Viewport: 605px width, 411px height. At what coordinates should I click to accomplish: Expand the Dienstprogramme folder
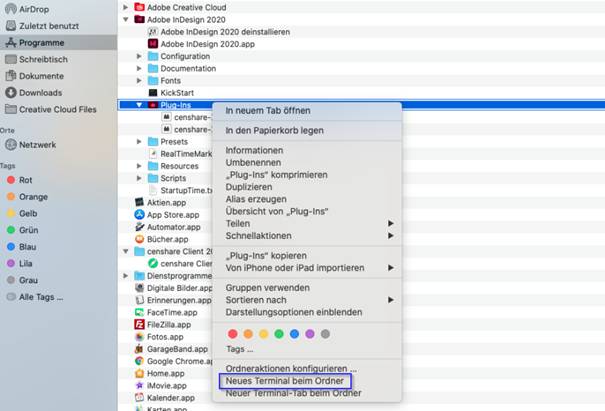[125, 276]
